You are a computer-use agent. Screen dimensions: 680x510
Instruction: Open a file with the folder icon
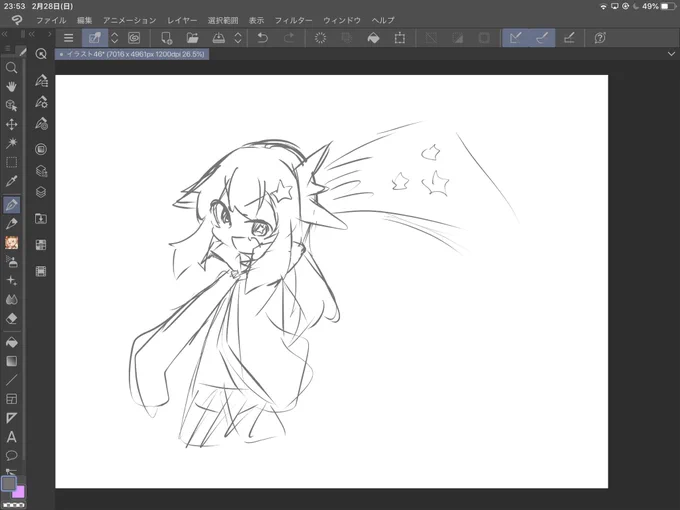point(192,38)
